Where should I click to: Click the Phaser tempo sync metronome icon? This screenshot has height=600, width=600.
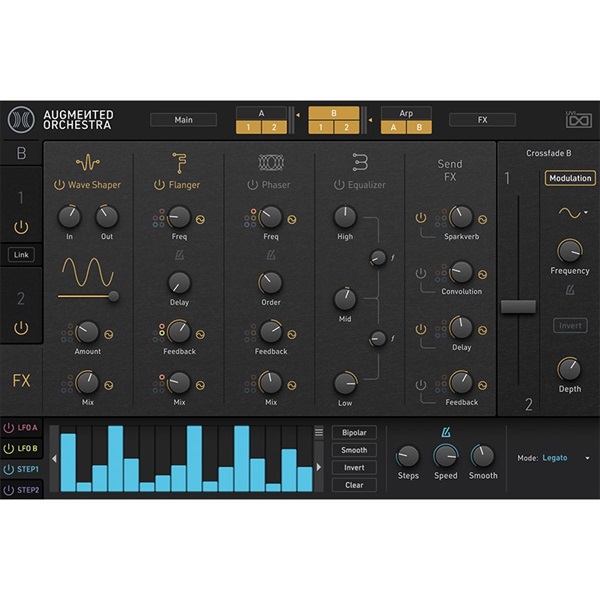(271, 255)
